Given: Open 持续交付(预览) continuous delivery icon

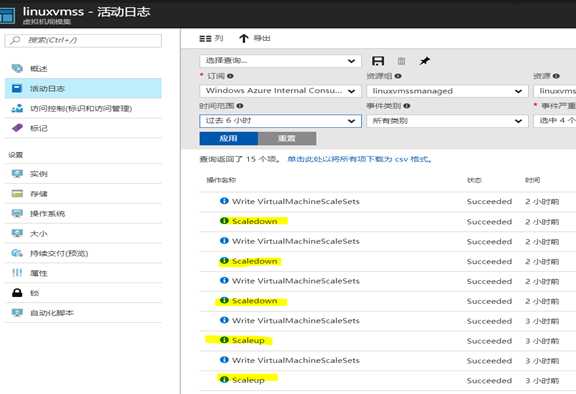Looking at the screenshot, I should [x=17, y=253].
